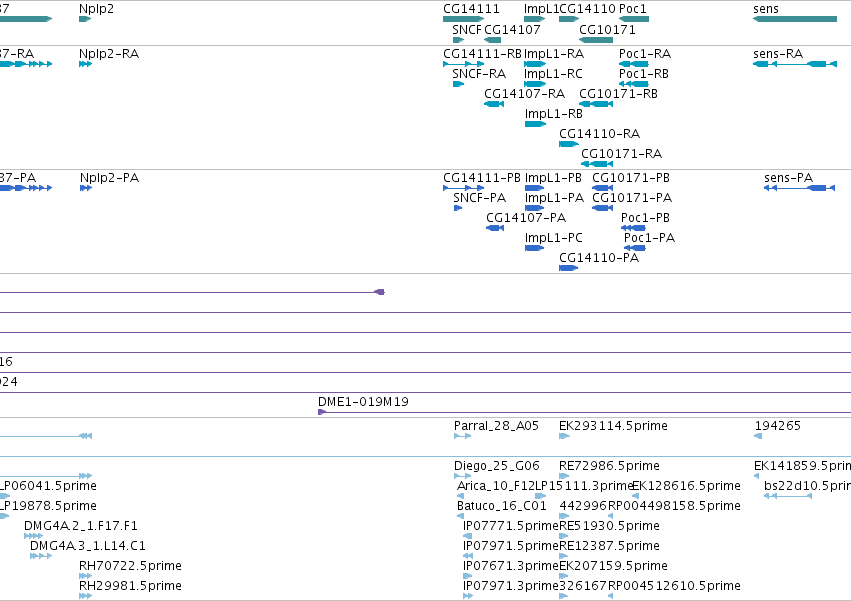
Task: Select the RE51930.5prime EST label
Action: tap(609, 526)
